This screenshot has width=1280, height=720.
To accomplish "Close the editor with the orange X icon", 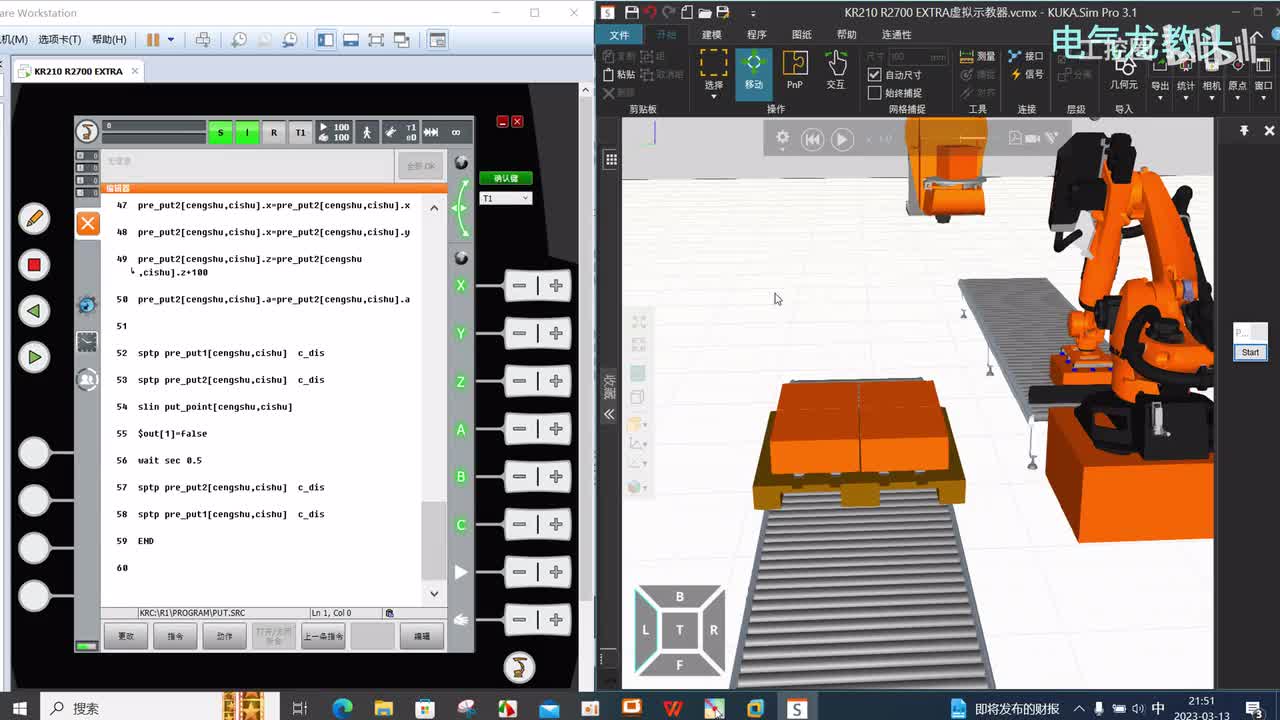I will [x=88, y=223].
